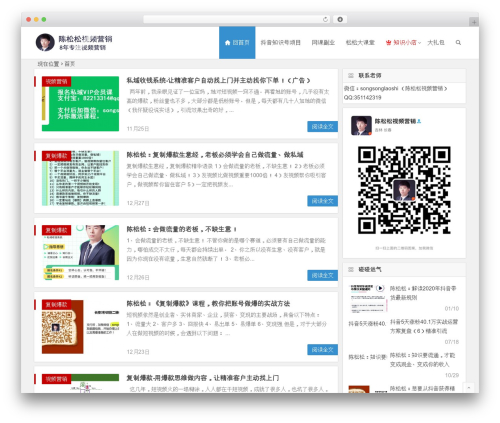Click 阅读全文 for the 私域收钱系统 article
Image resolution: width=500 pixels, height=423 pixels.
(322, 127)
